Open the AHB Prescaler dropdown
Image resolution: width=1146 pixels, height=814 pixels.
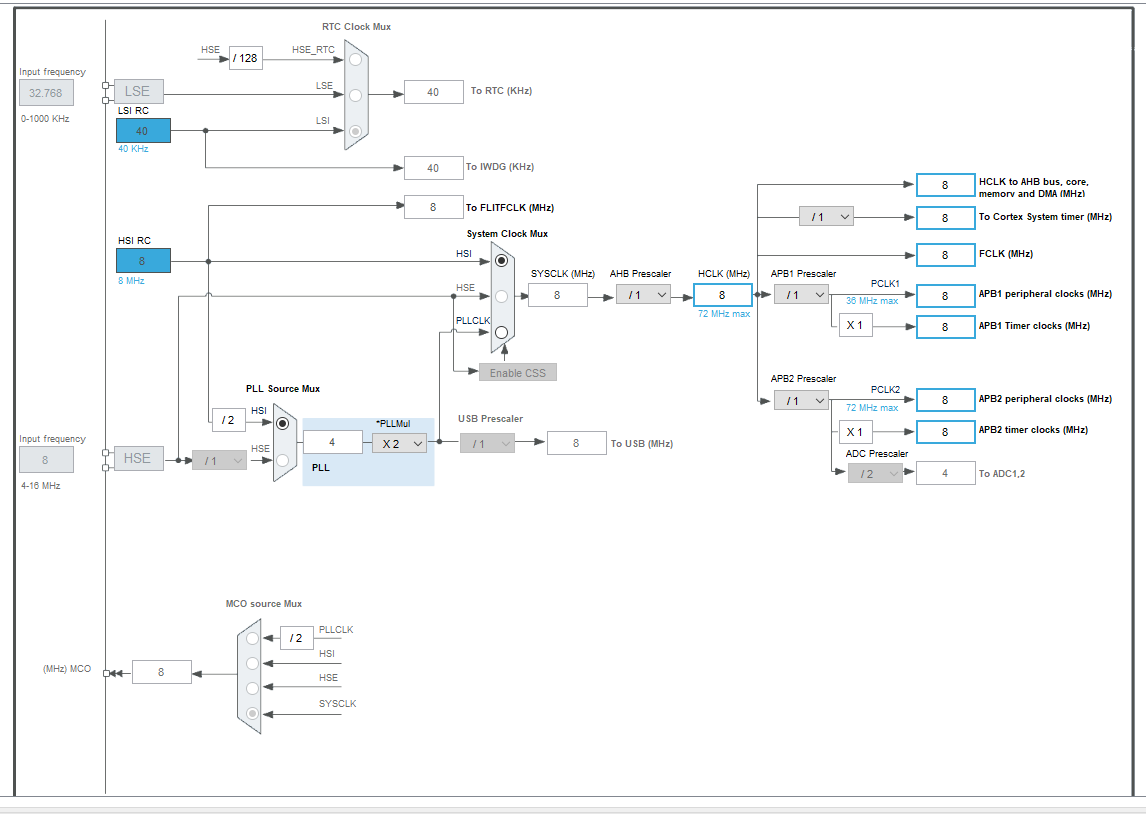[x=643, y=294]
